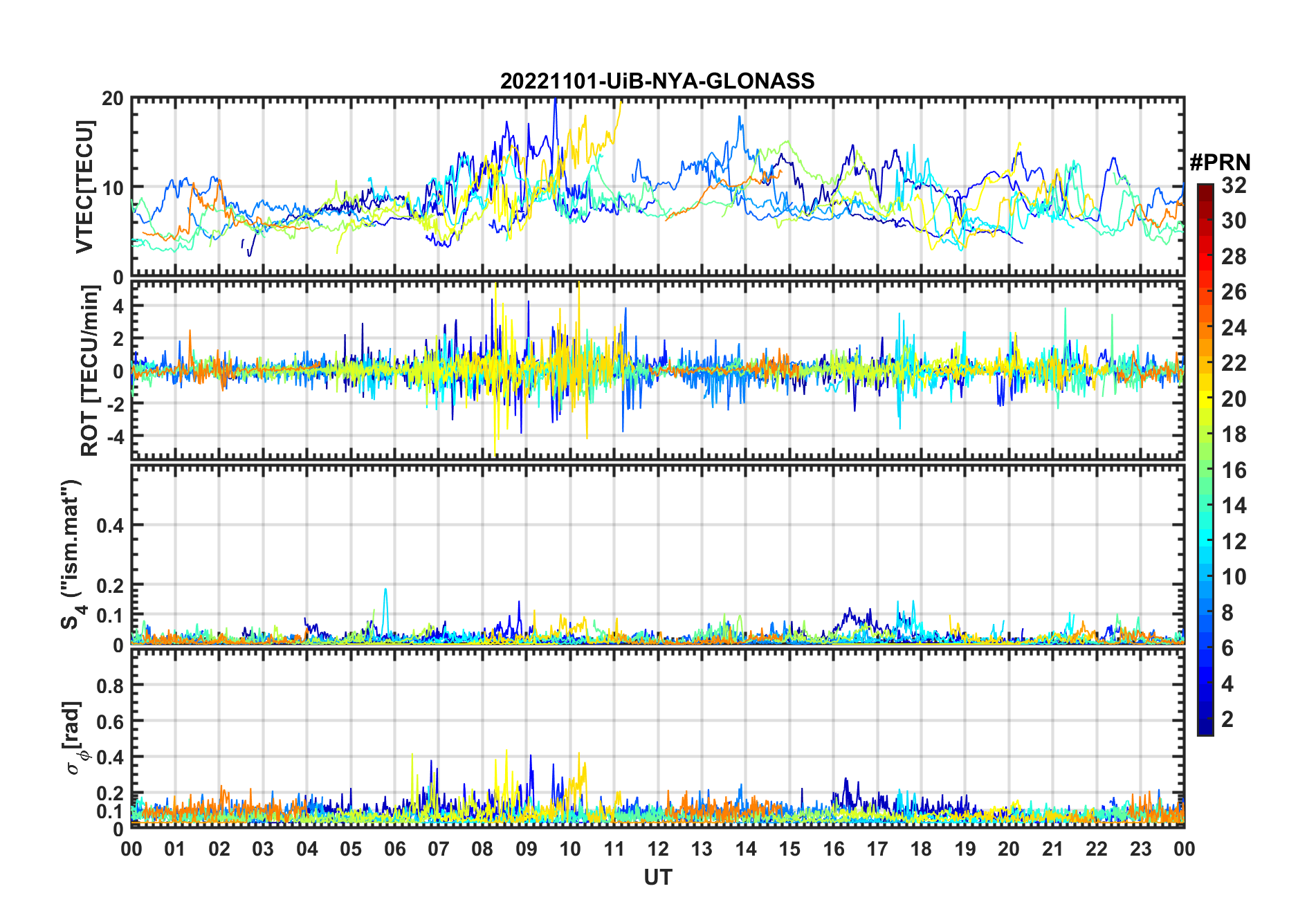The image size is (1316, 920).
Task: Select colorbar tick label 26
Action: (x=1234, y=292)
